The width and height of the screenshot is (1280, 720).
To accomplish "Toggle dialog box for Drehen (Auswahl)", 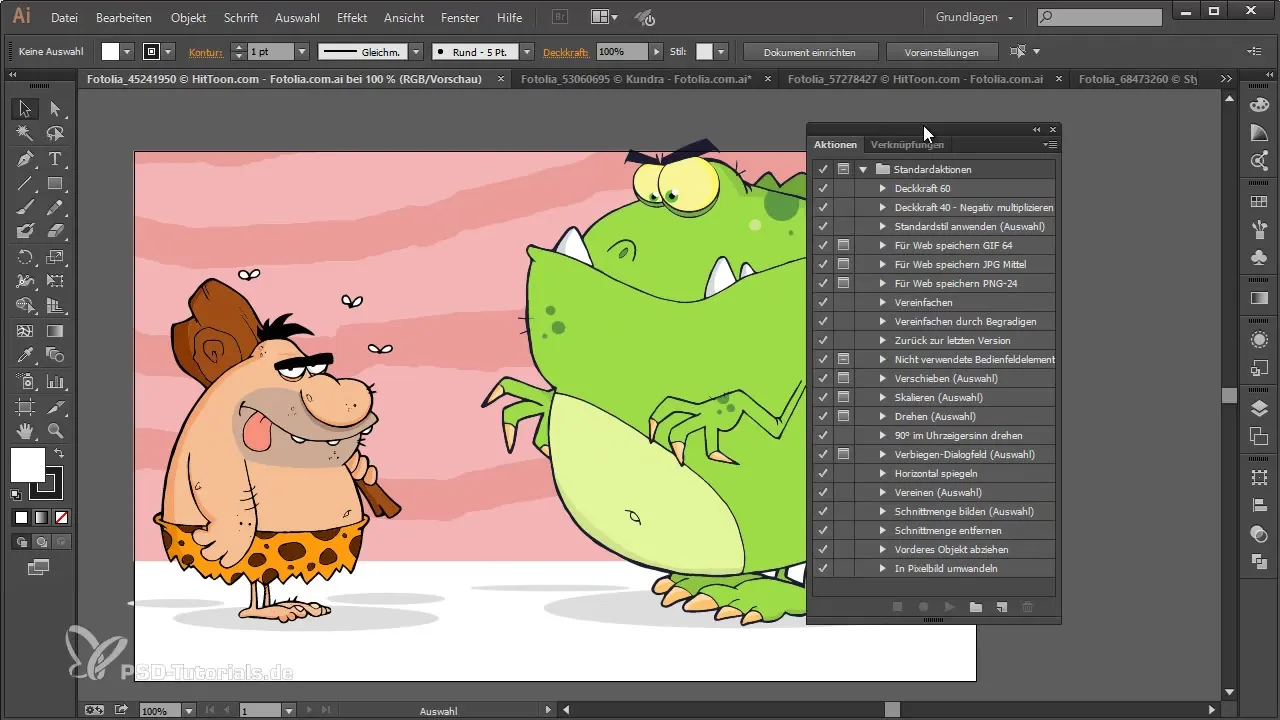I will click(x=843, y=416).
